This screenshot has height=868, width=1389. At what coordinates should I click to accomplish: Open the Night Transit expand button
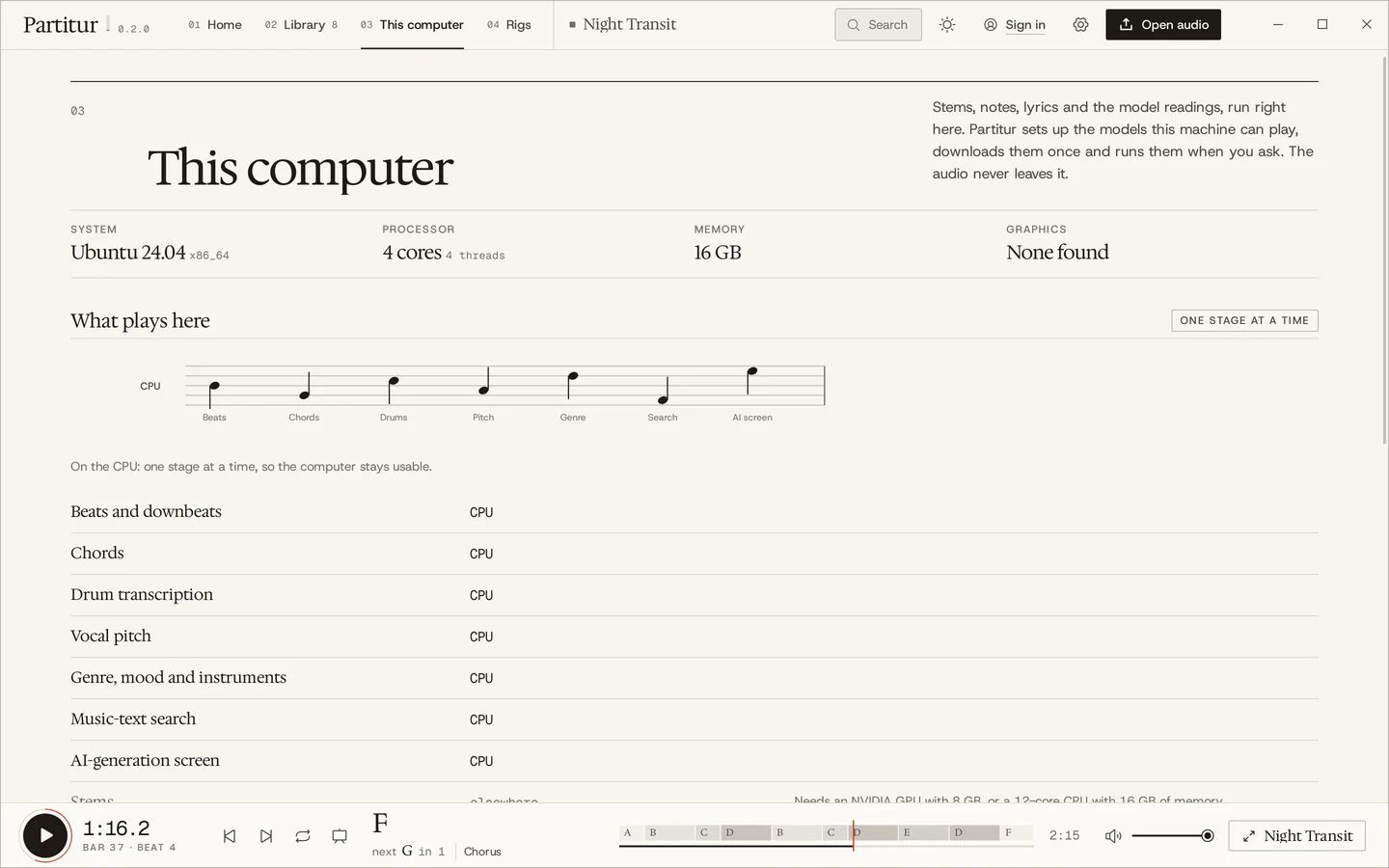[x=1297, y=836]
